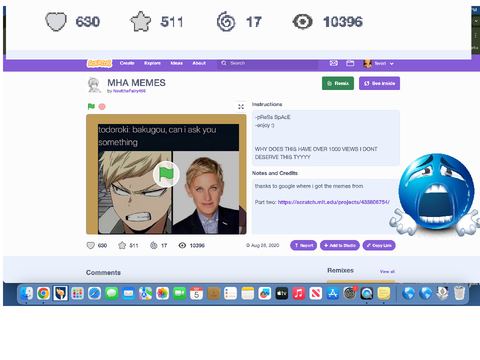480x360 pixels.
Task: Click 'thanks to google' notes text
Action: pos(309,186)
